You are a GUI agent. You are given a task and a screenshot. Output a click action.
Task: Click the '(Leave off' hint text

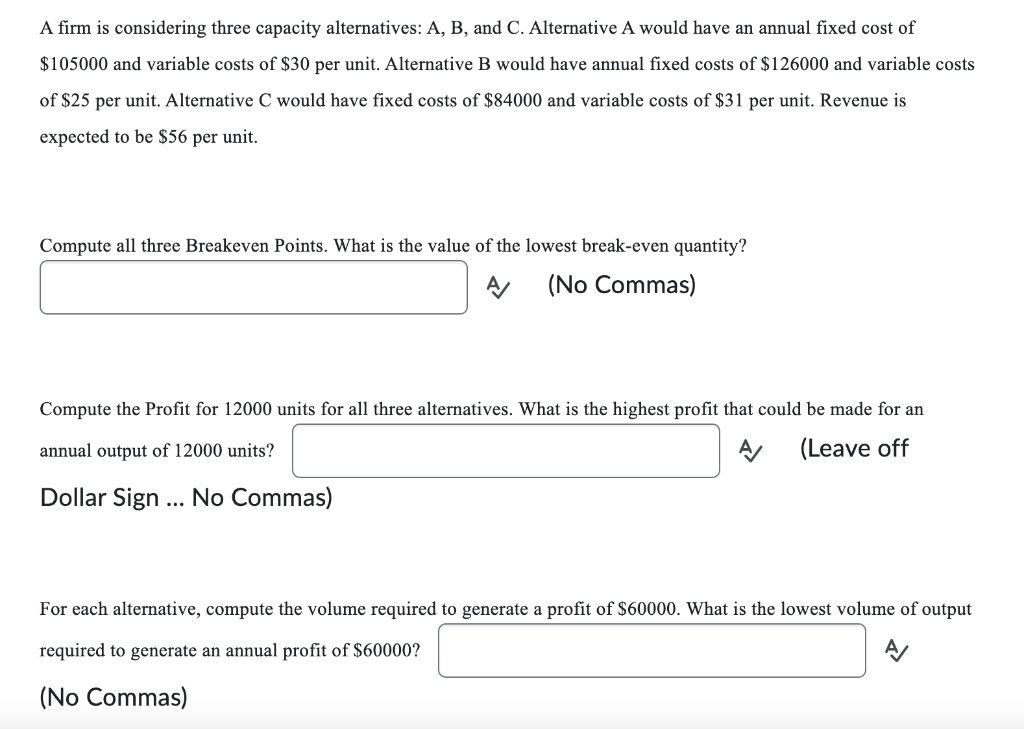[x=855, y=449]
